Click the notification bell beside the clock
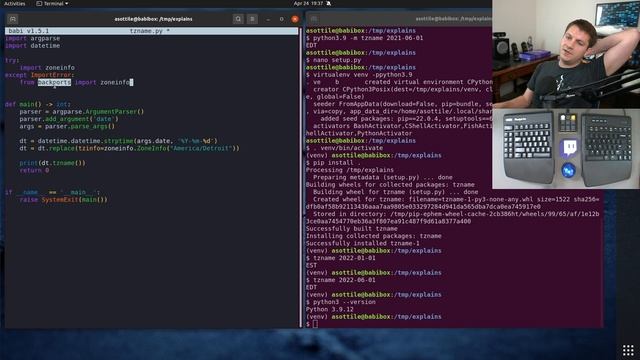The width and height of the screenshot is (640, 360). click(329, 3)
